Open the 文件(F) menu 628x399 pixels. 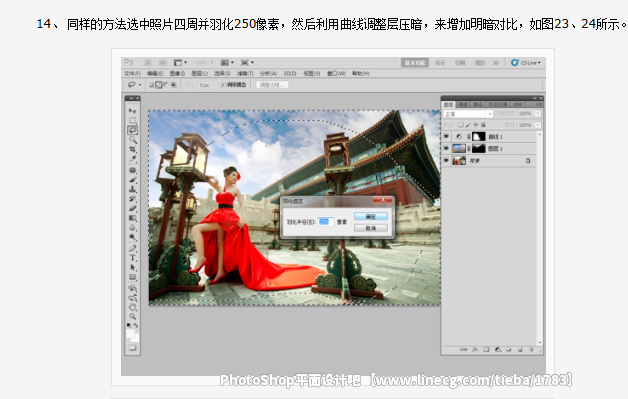click(132, 74)
